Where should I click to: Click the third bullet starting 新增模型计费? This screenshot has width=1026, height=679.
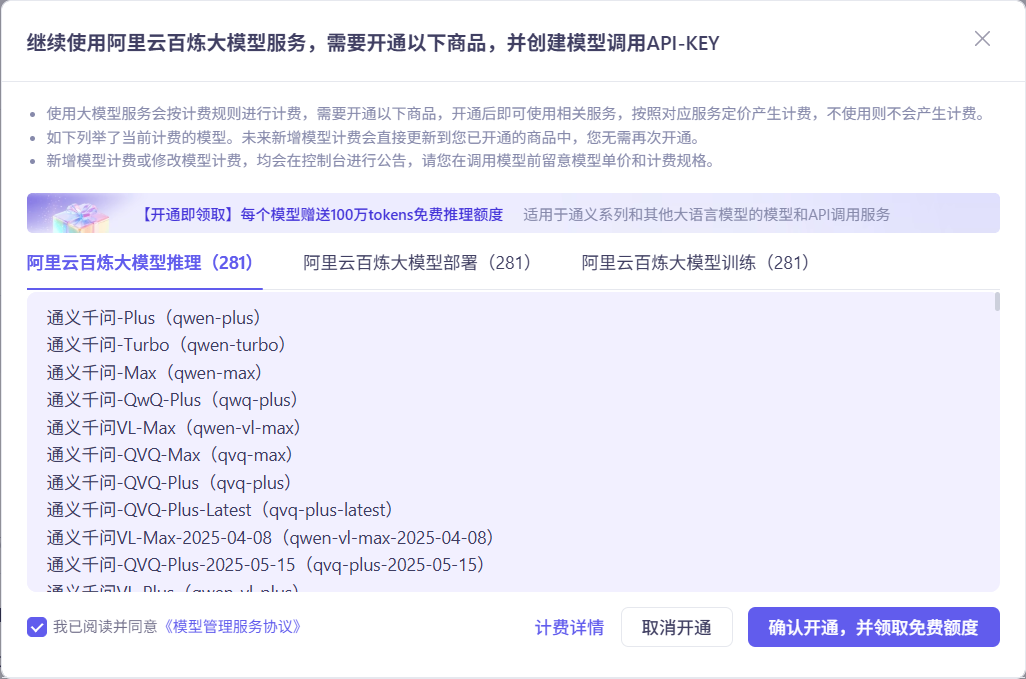click(380, 161)
